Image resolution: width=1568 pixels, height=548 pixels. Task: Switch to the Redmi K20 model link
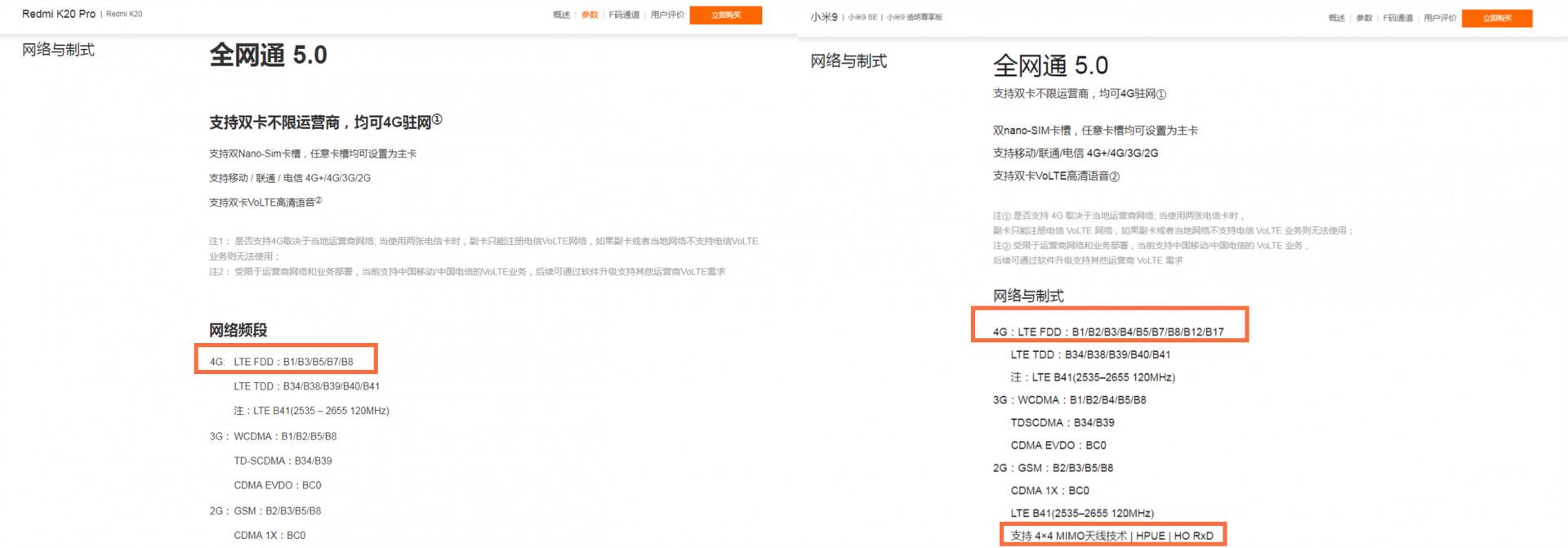(x=124, y=14)
